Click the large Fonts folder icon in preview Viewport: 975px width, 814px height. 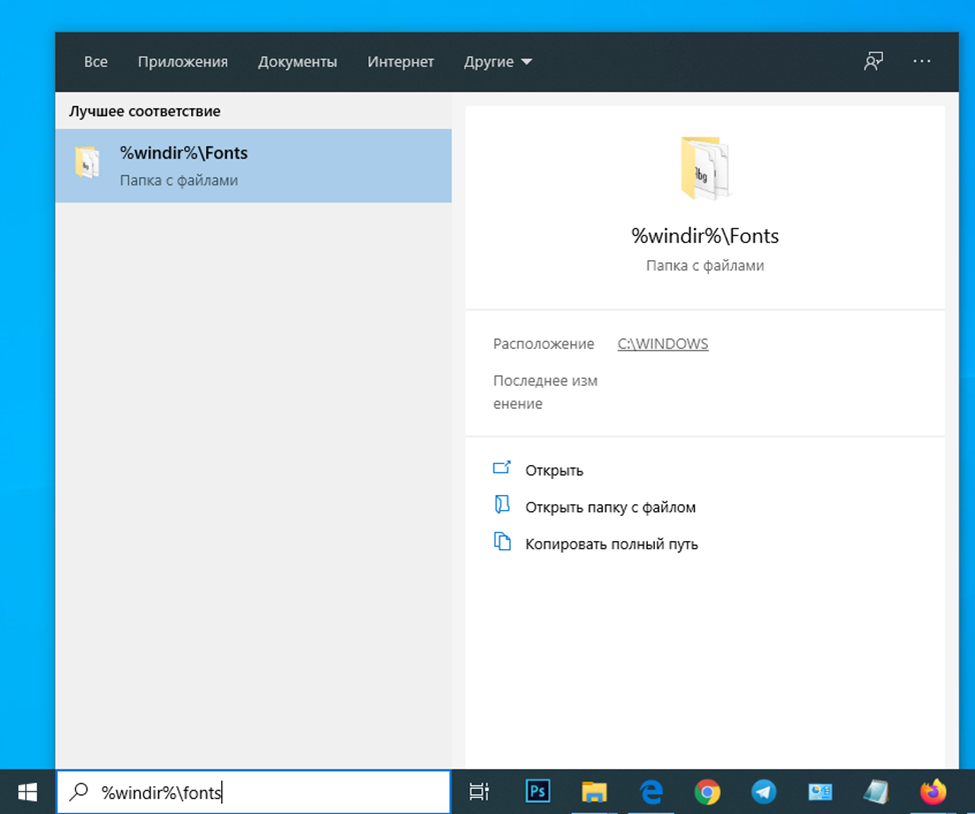pyautogui.click(x=705, y=168)
